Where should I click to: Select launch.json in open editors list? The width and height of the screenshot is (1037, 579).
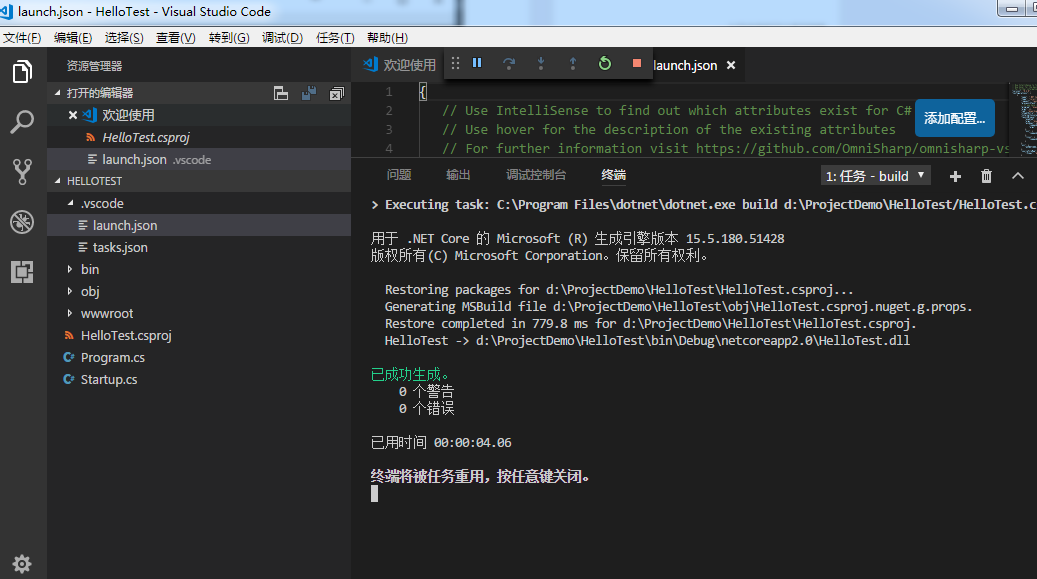click(x=198, y=159)
